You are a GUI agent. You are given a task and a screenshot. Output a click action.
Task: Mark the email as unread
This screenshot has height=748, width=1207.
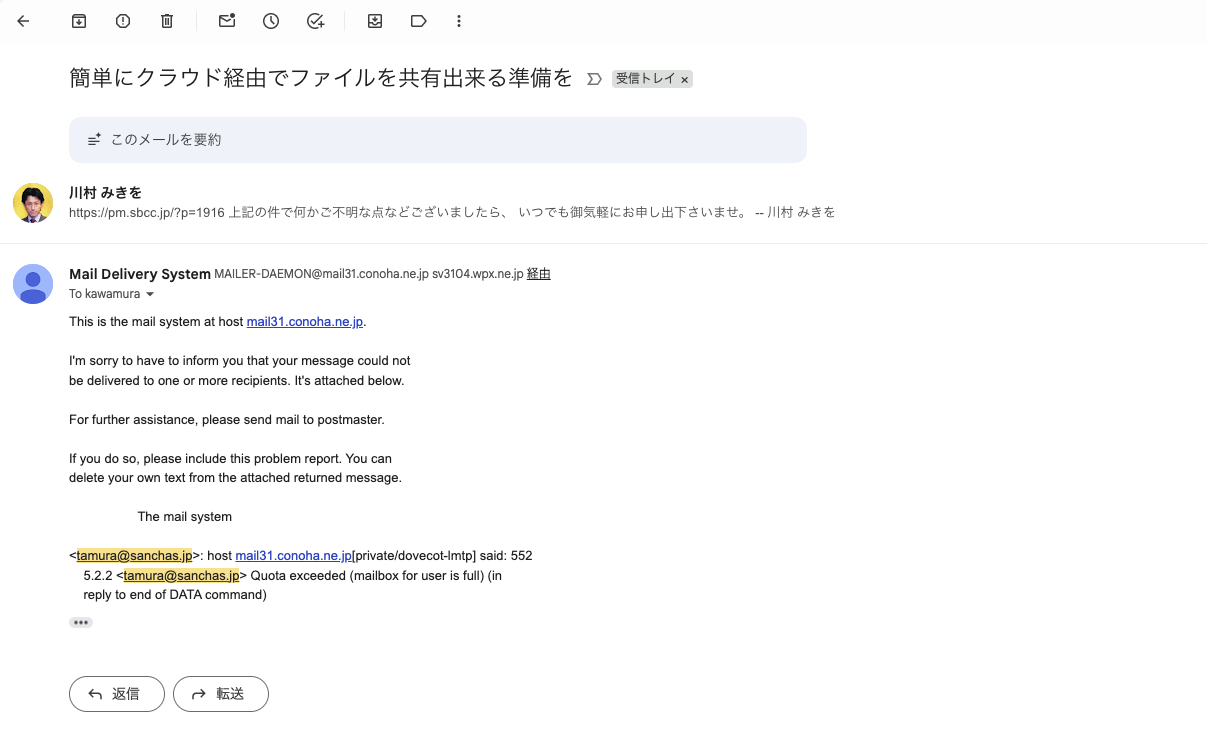pyautogui.click(x=227, y=21)
